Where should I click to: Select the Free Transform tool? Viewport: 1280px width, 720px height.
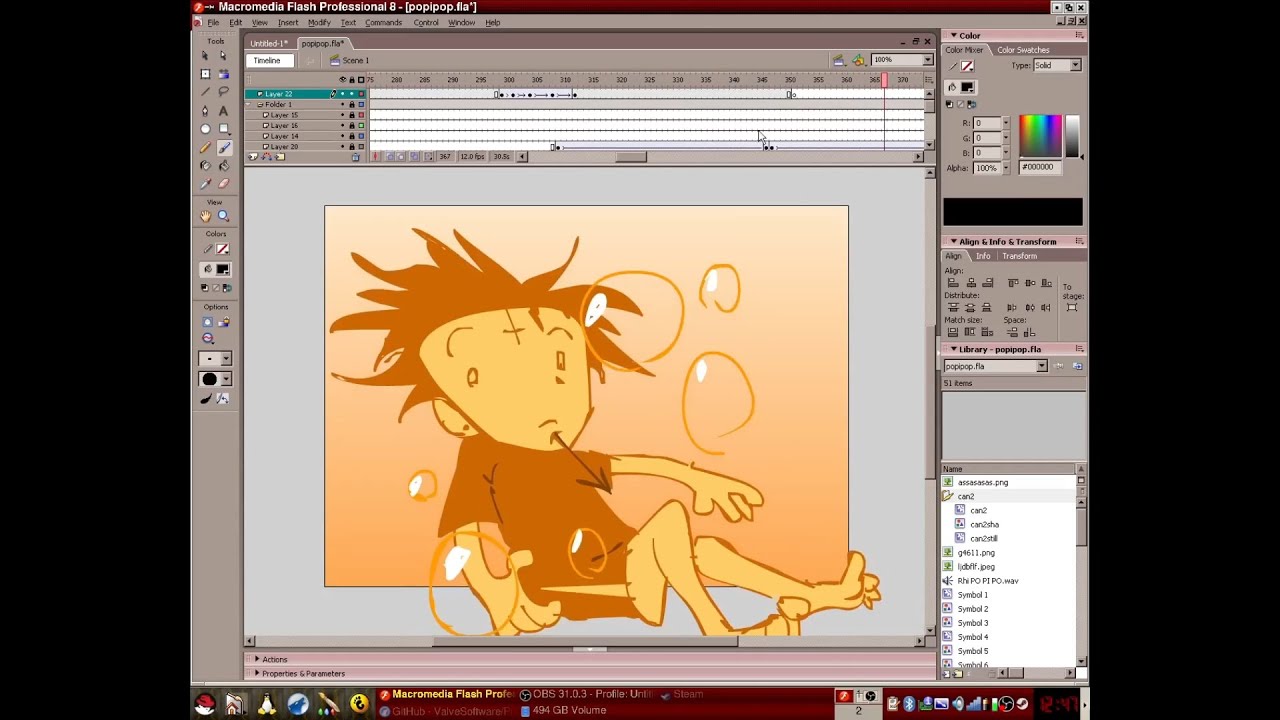(206, 74)
